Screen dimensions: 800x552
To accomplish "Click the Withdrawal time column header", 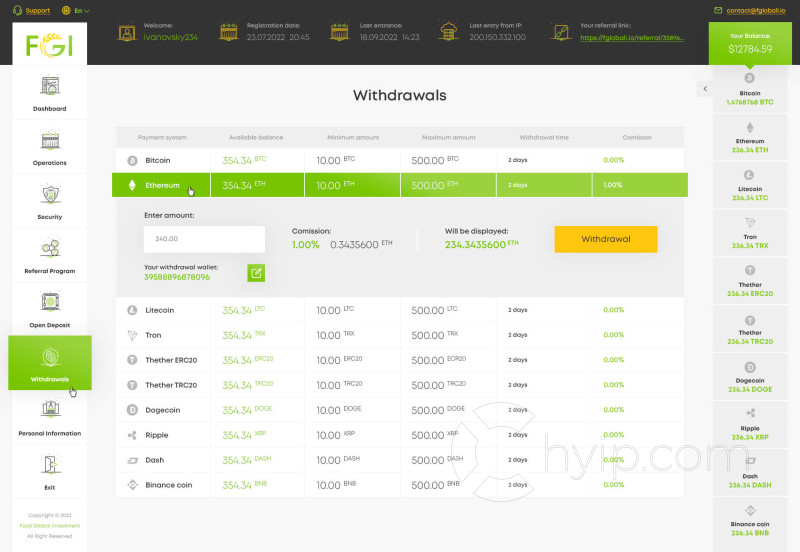I will click(x=544, y=138).
